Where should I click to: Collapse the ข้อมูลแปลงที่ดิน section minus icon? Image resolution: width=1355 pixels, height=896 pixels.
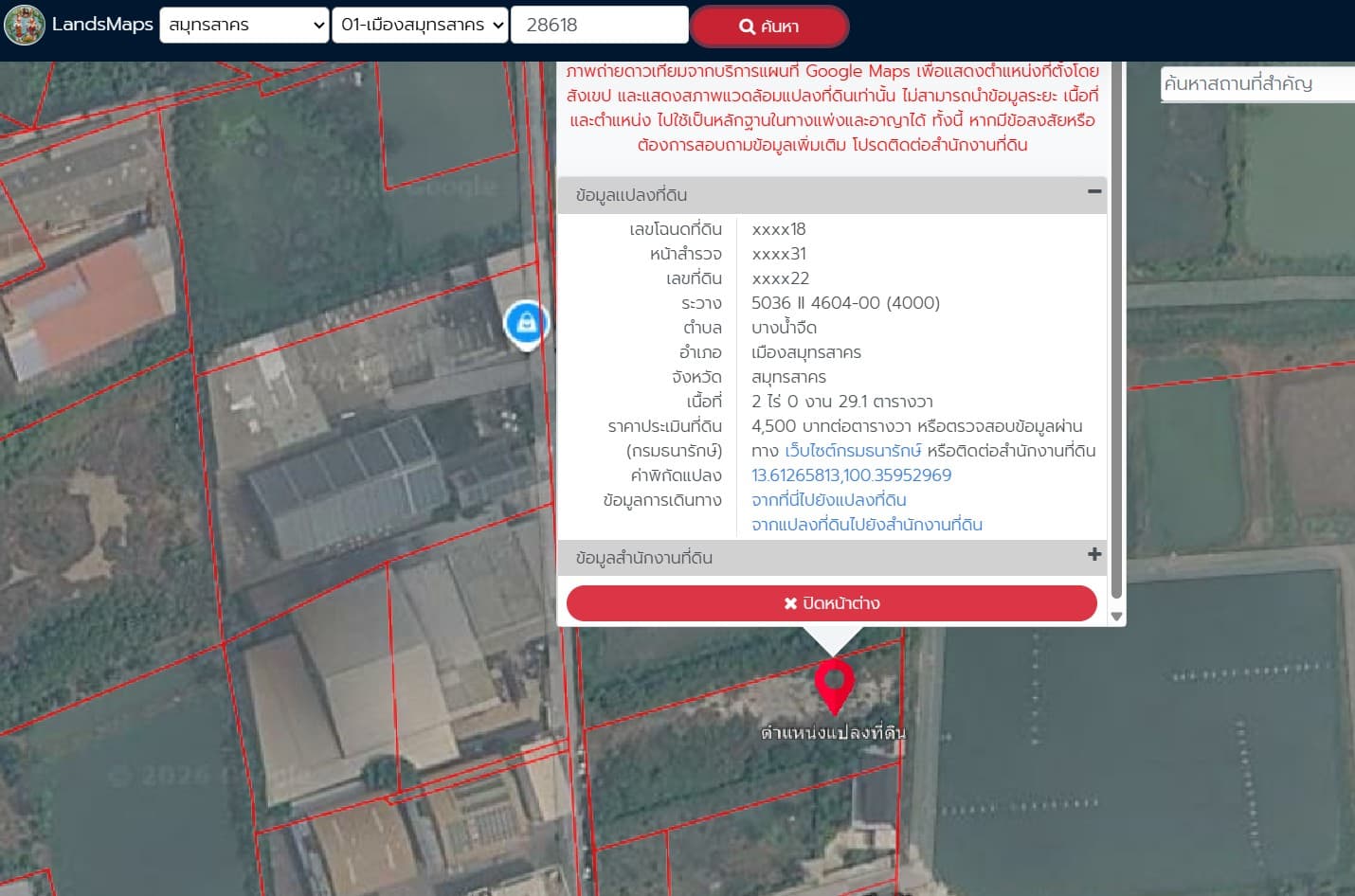1094,191
